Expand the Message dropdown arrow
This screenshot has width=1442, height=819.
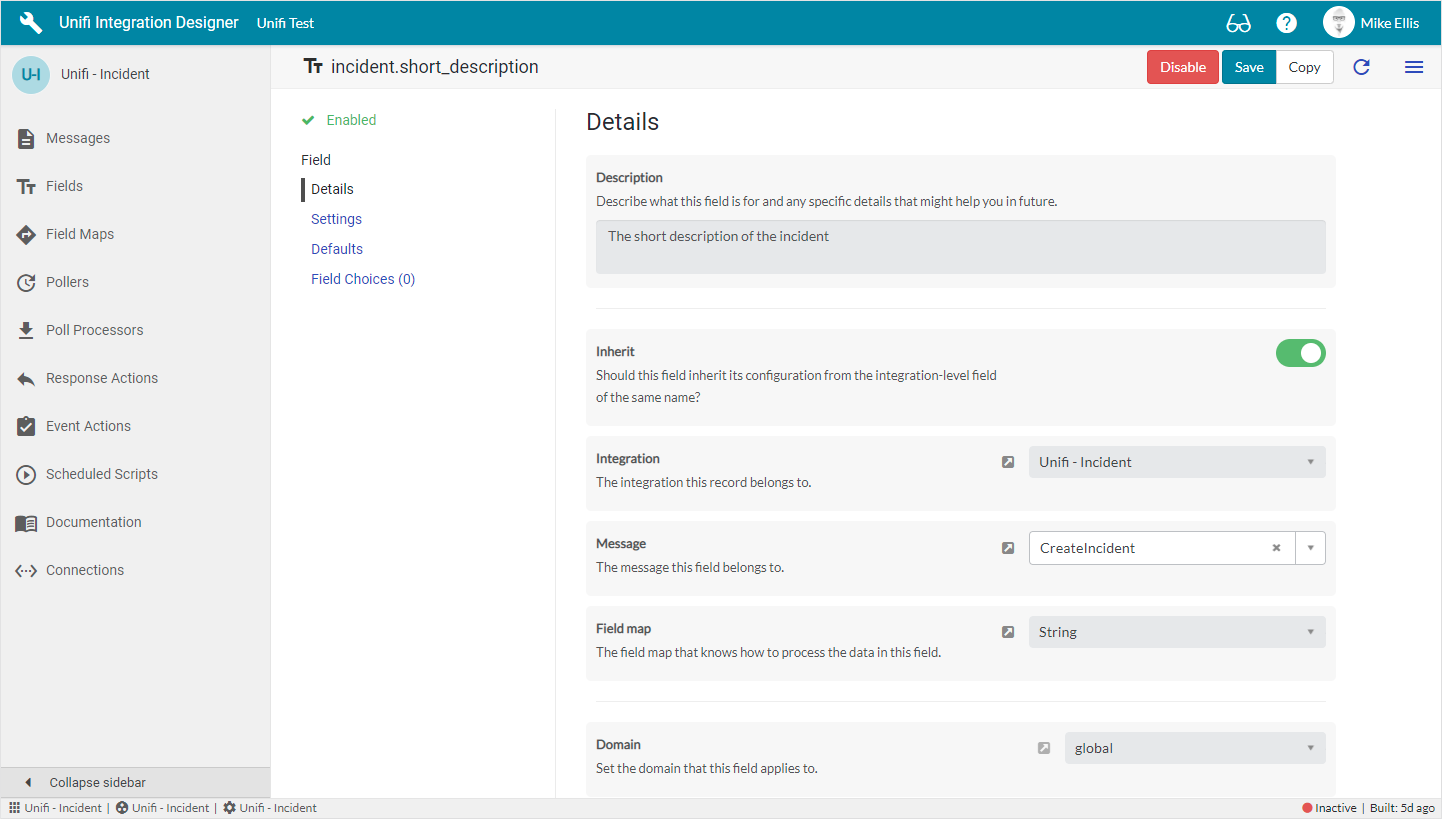[x=1310, y=548]
